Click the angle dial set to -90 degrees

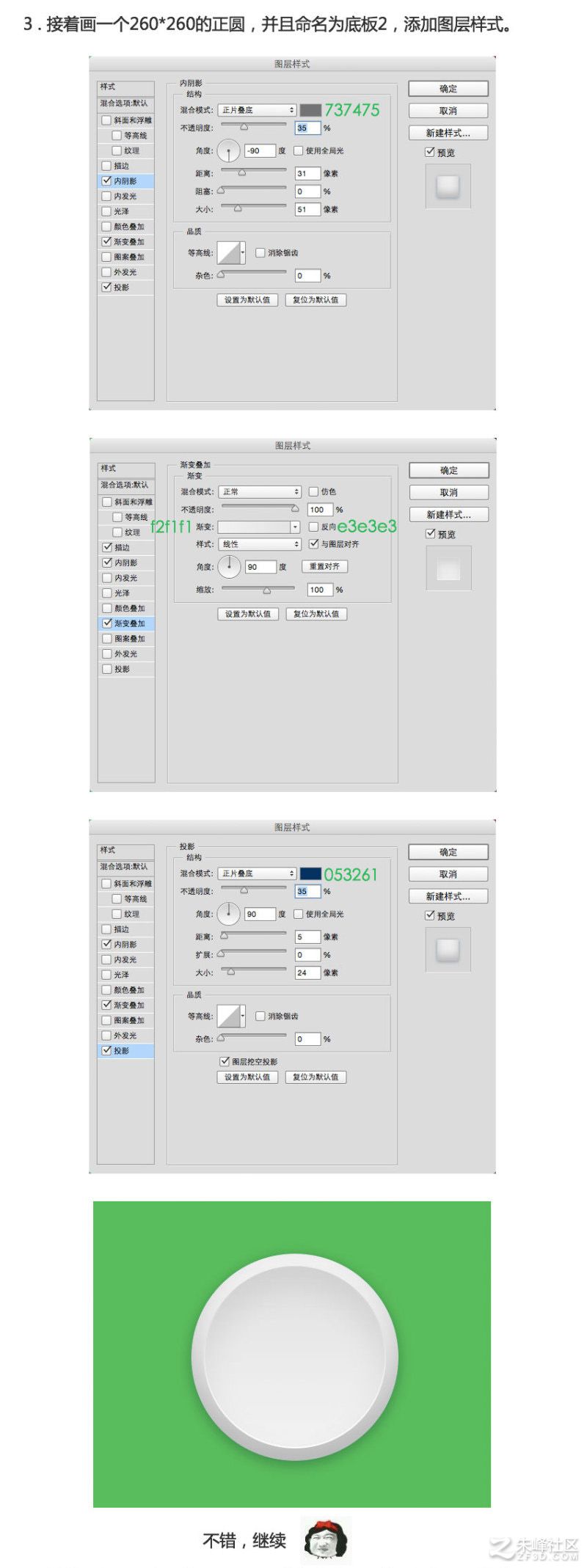click(x=229, y=151)
